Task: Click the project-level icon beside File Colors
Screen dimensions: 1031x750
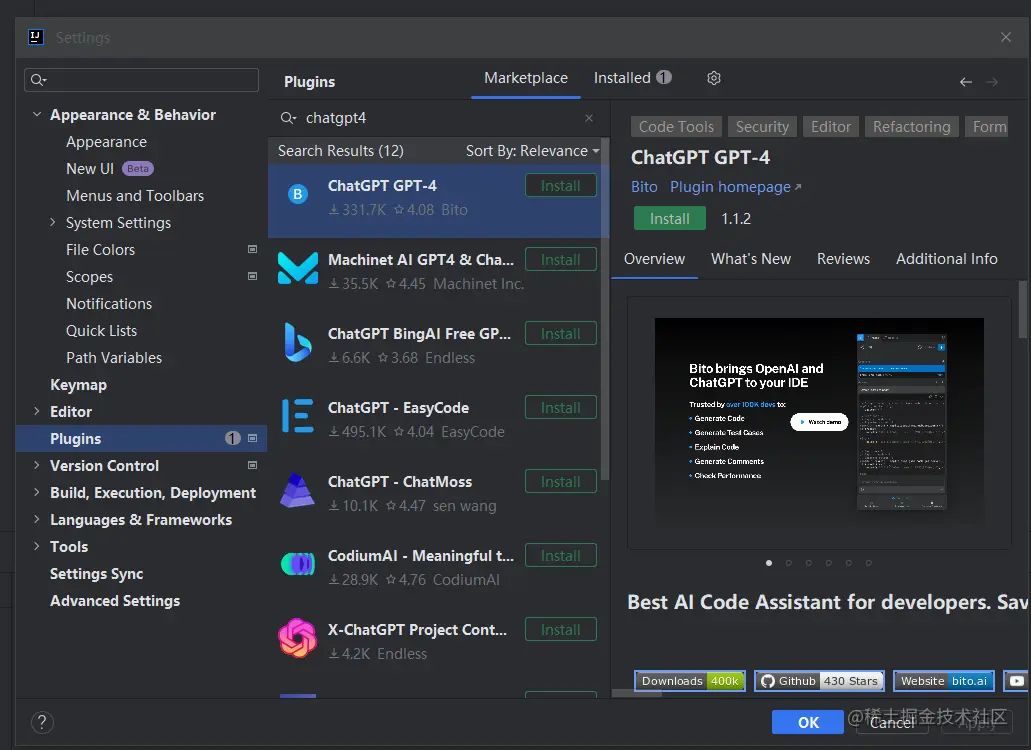Action: point(252,249)
